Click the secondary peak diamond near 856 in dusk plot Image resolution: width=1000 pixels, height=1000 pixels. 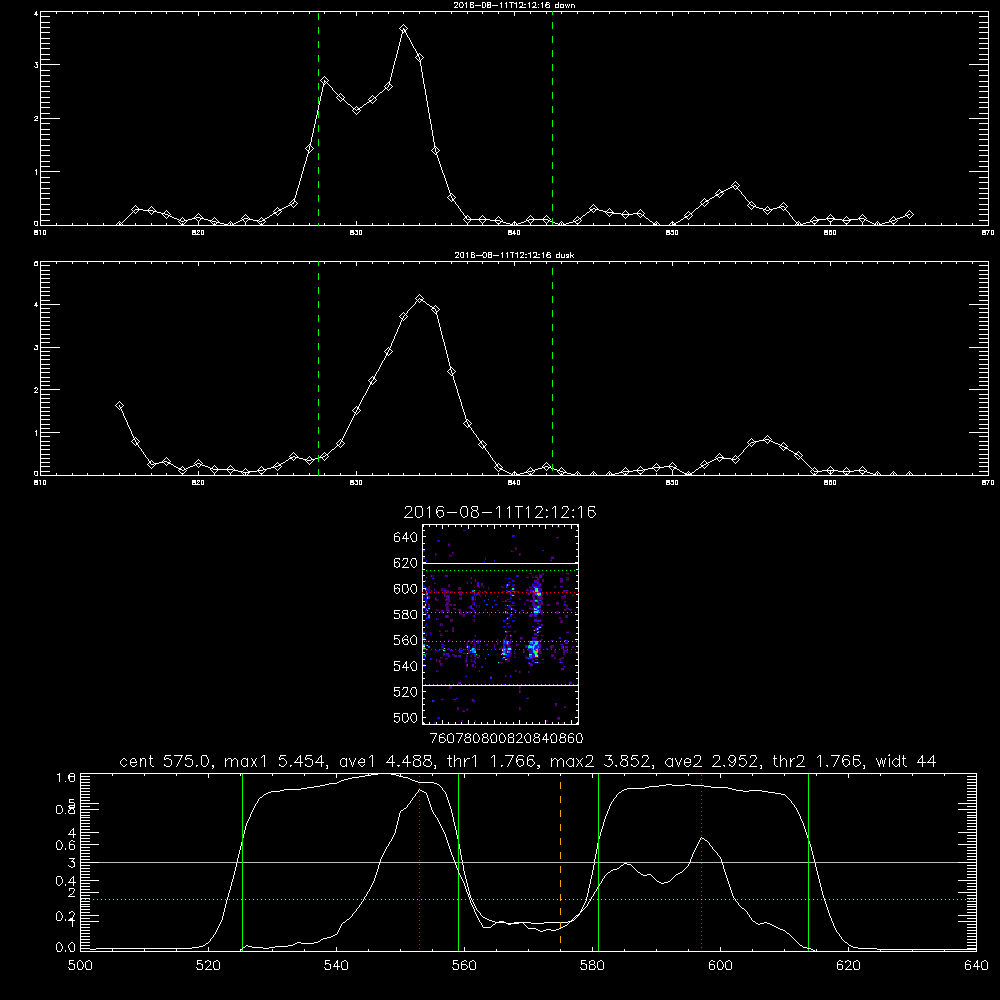click(x=767, y=439)
